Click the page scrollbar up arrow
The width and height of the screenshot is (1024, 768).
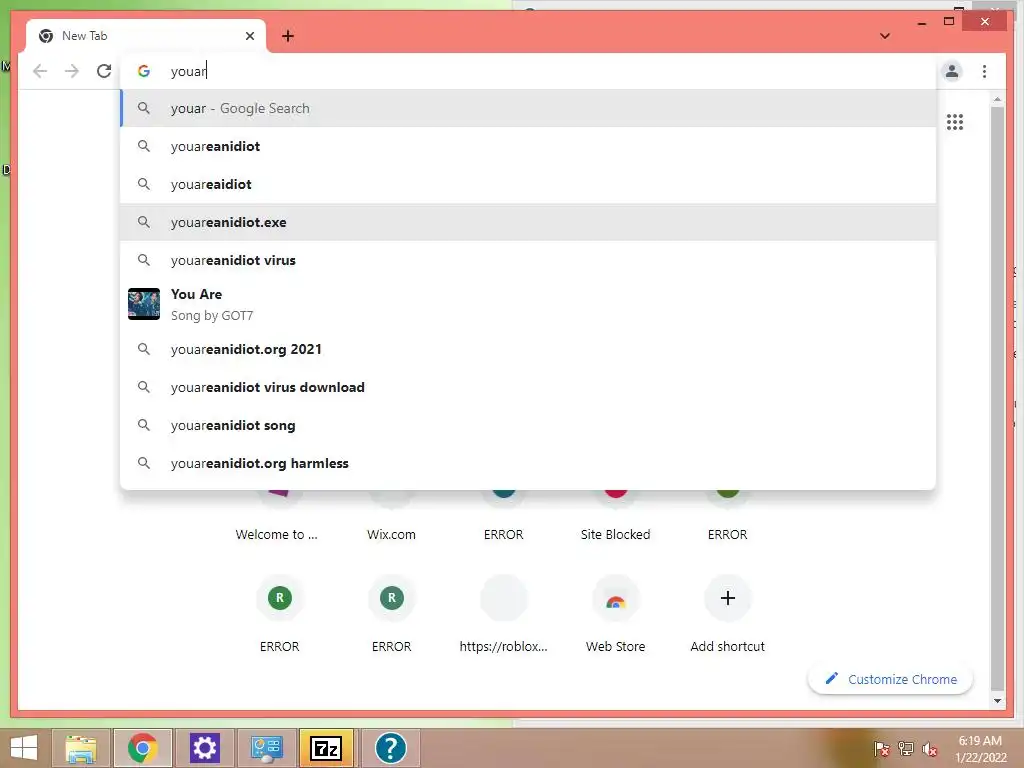pyautogui.click(x=997, y=99)
